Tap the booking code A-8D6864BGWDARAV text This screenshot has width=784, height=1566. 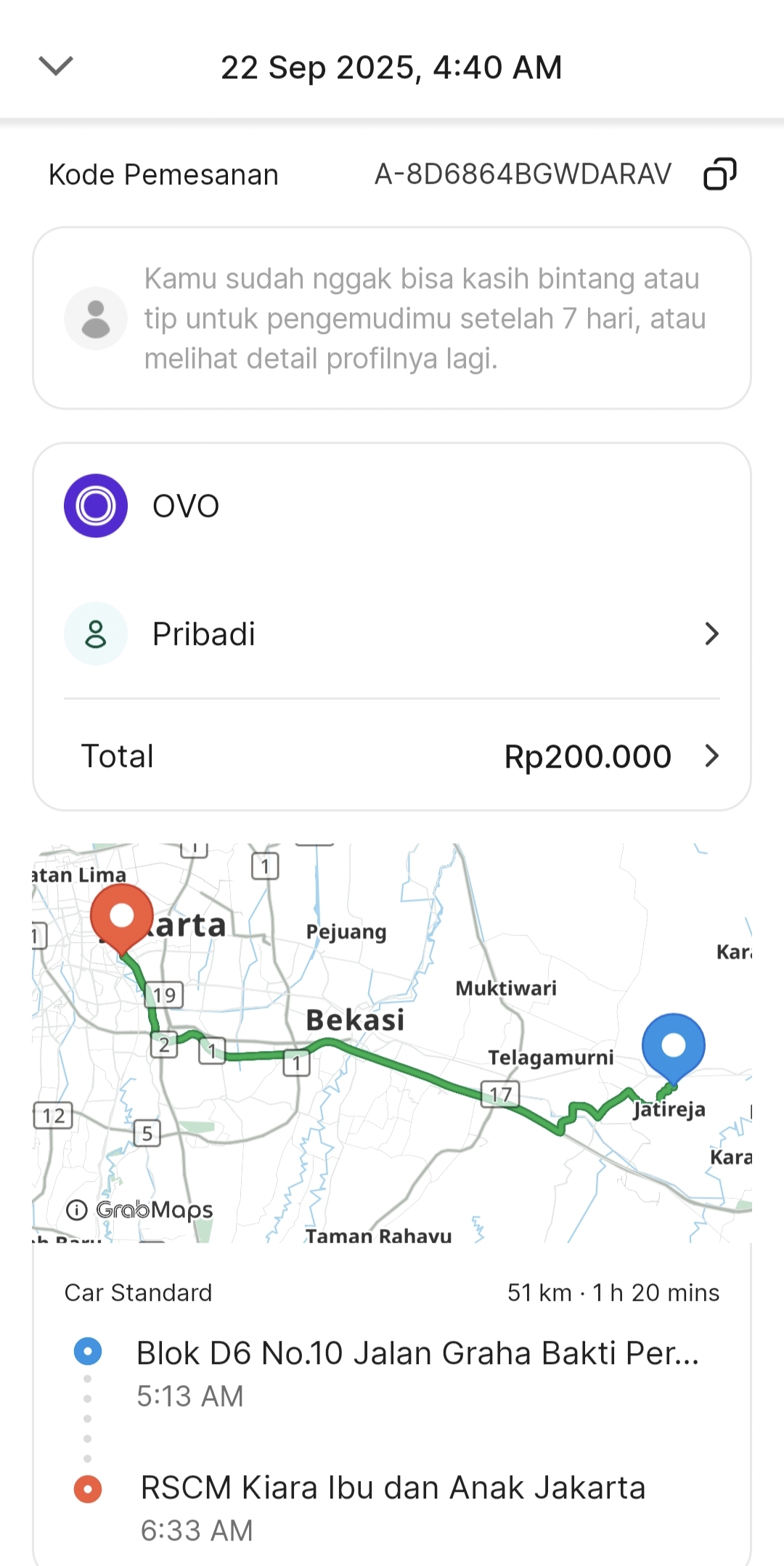523,174
